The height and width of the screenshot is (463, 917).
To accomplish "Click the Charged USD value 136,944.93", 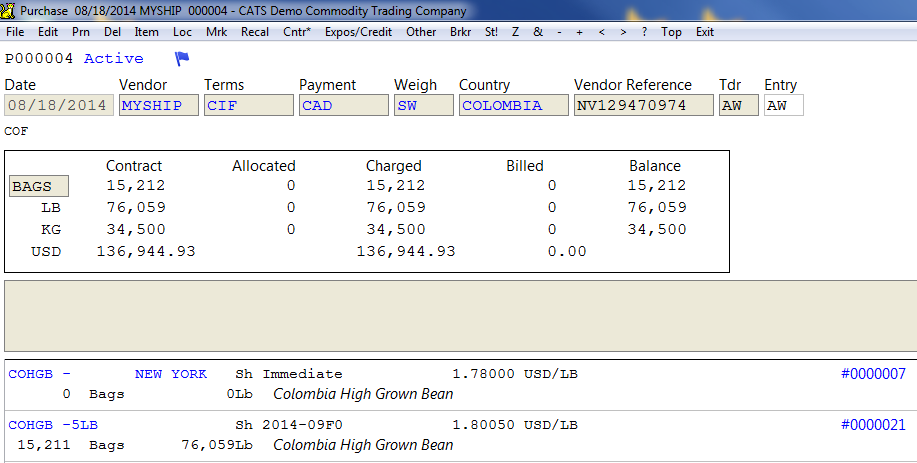I will pos(406,251).
